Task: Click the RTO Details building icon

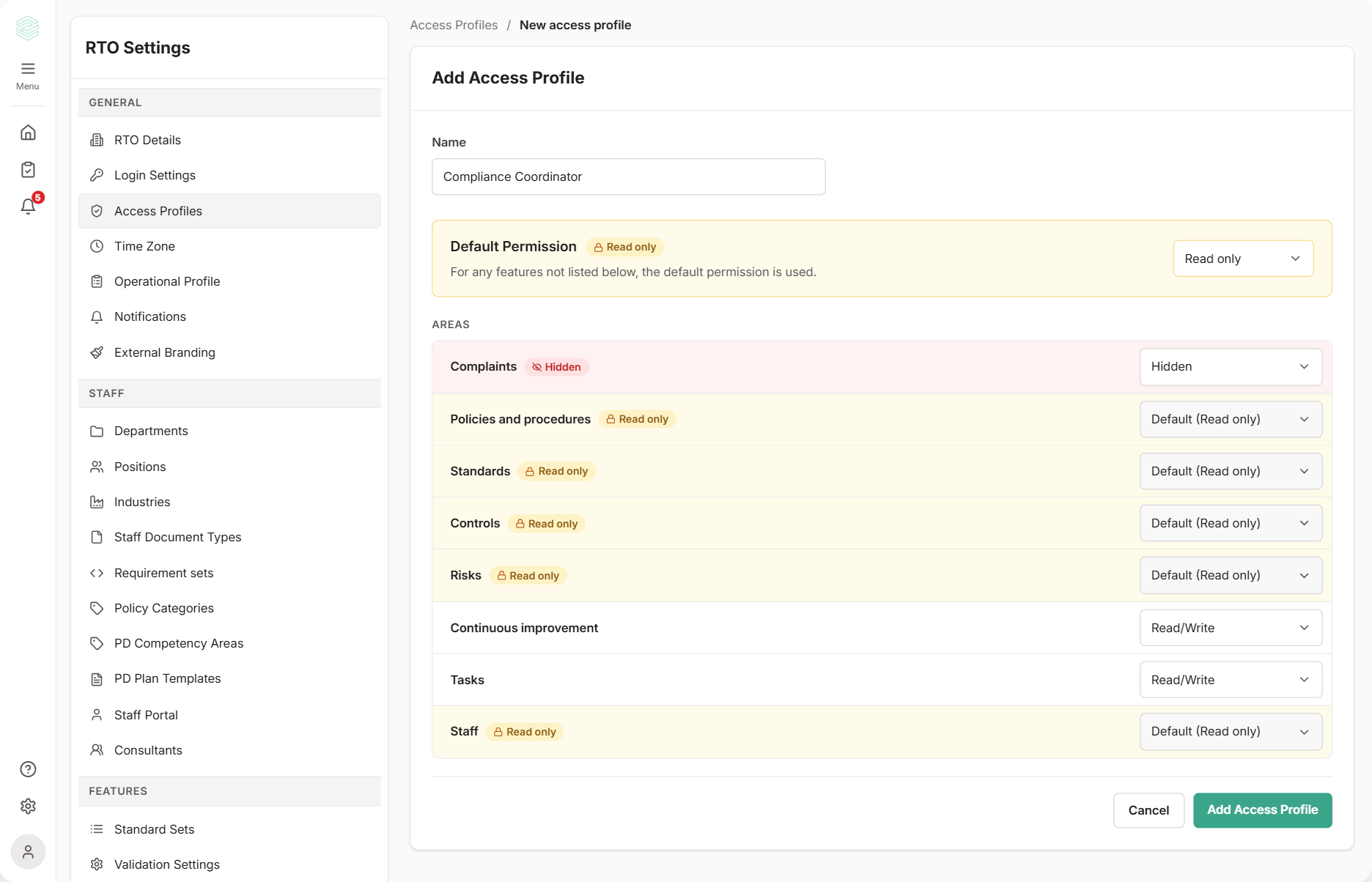Action: 97,140
